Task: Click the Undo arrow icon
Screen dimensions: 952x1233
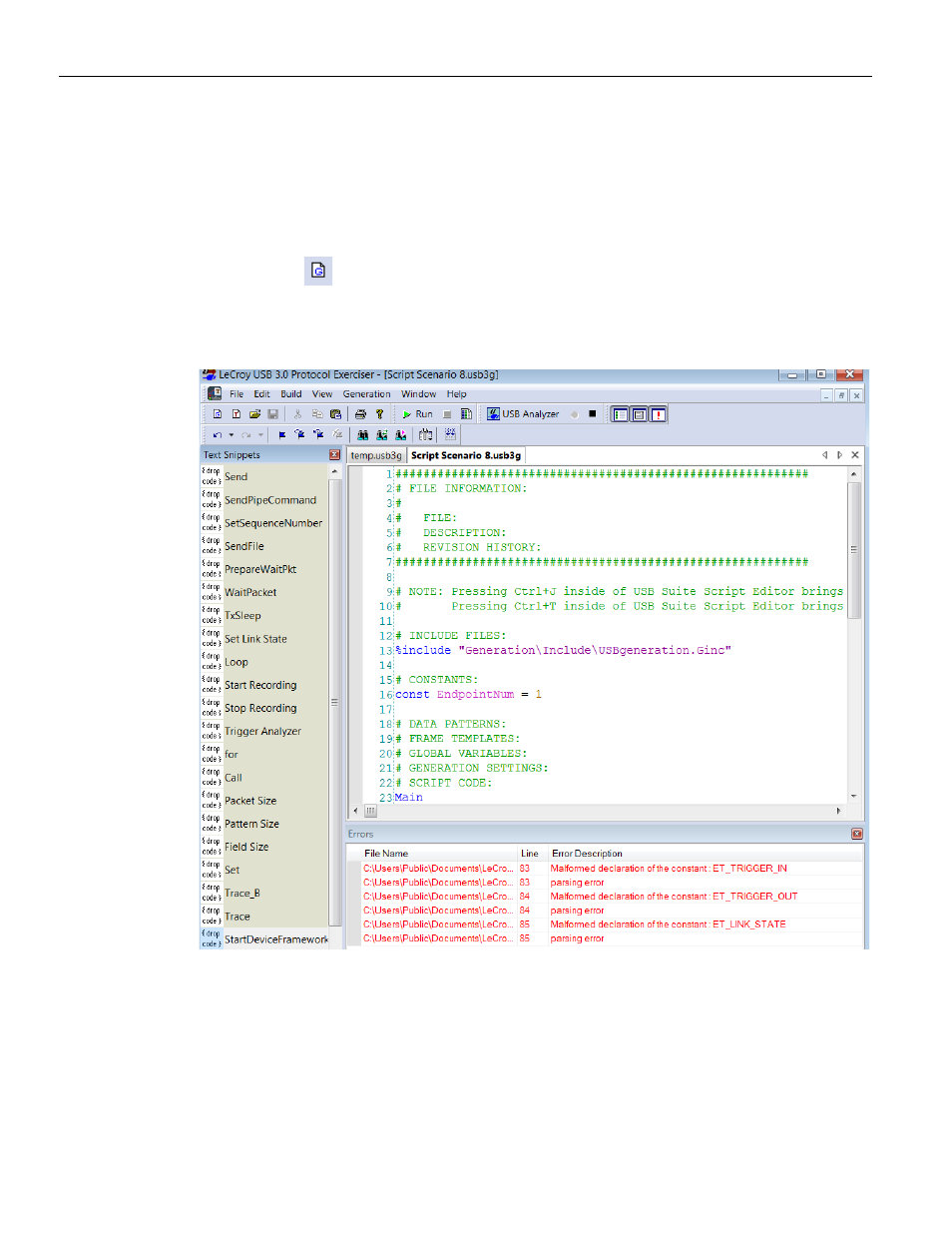Action: click(x=217, y=435)
